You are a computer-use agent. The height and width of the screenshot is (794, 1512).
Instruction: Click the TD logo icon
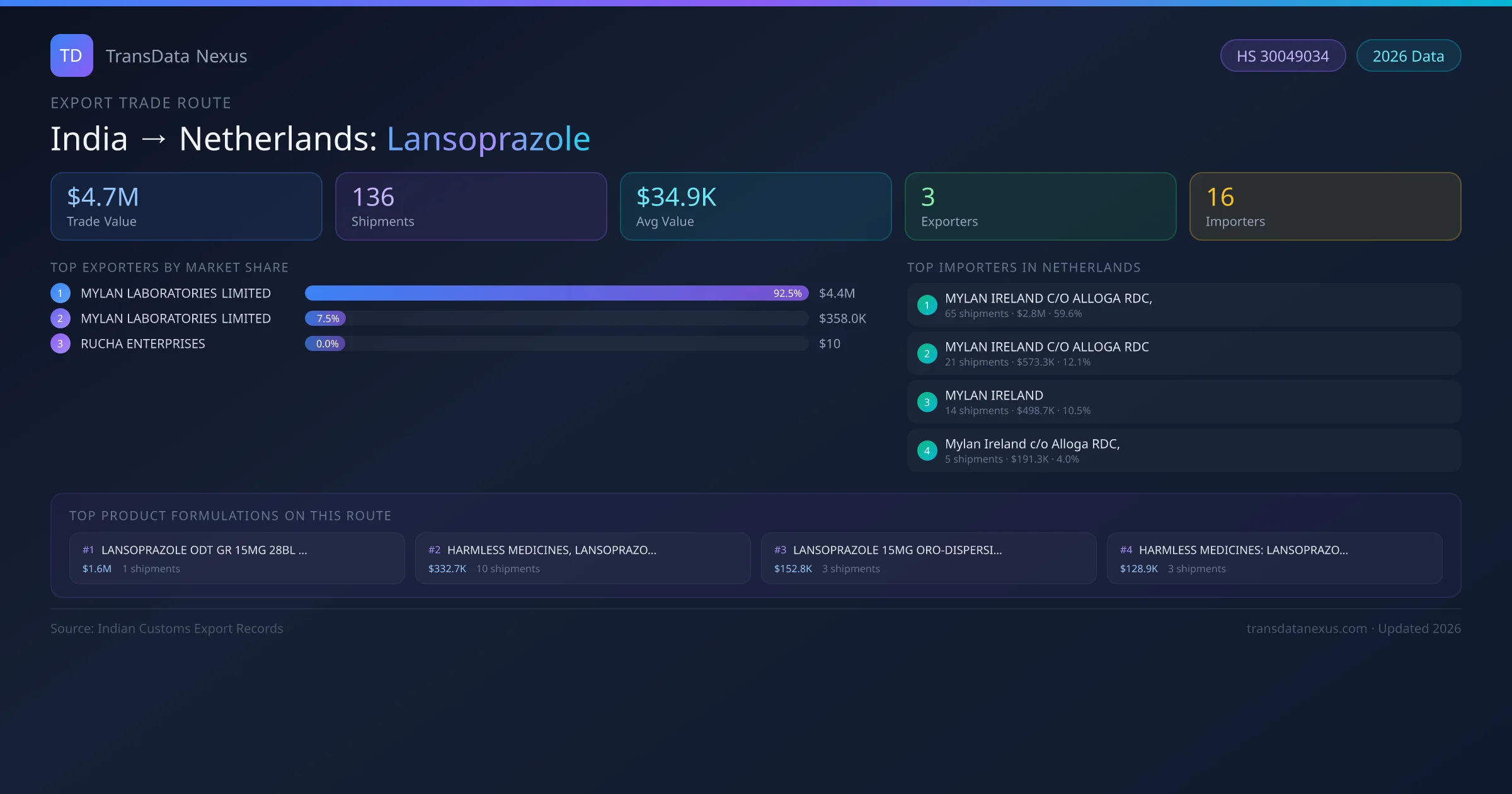pos(71,55)
